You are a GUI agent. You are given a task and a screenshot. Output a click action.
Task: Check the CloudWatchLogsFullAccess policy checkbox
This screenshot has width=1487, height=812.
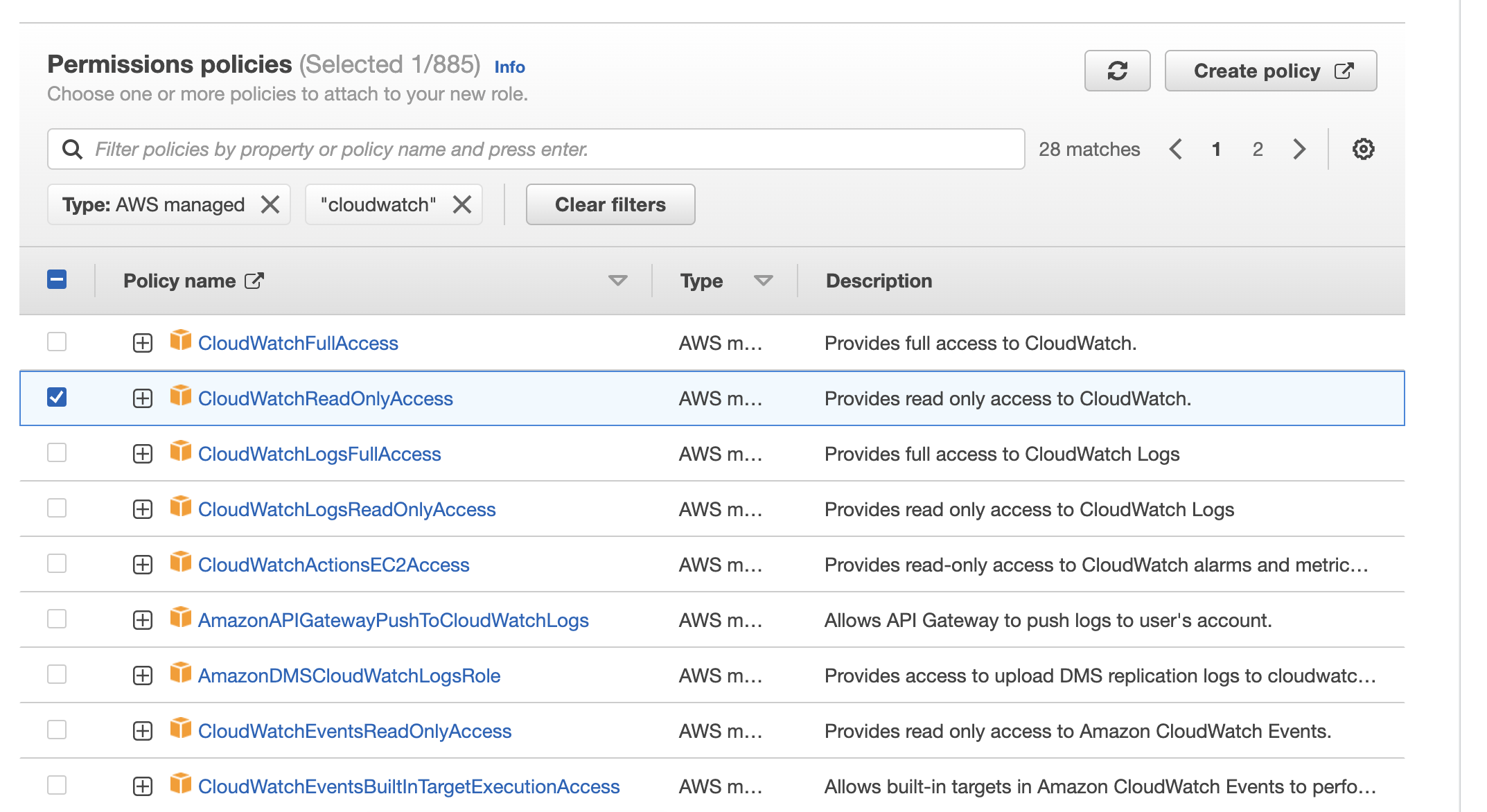[x=57, y=452]
